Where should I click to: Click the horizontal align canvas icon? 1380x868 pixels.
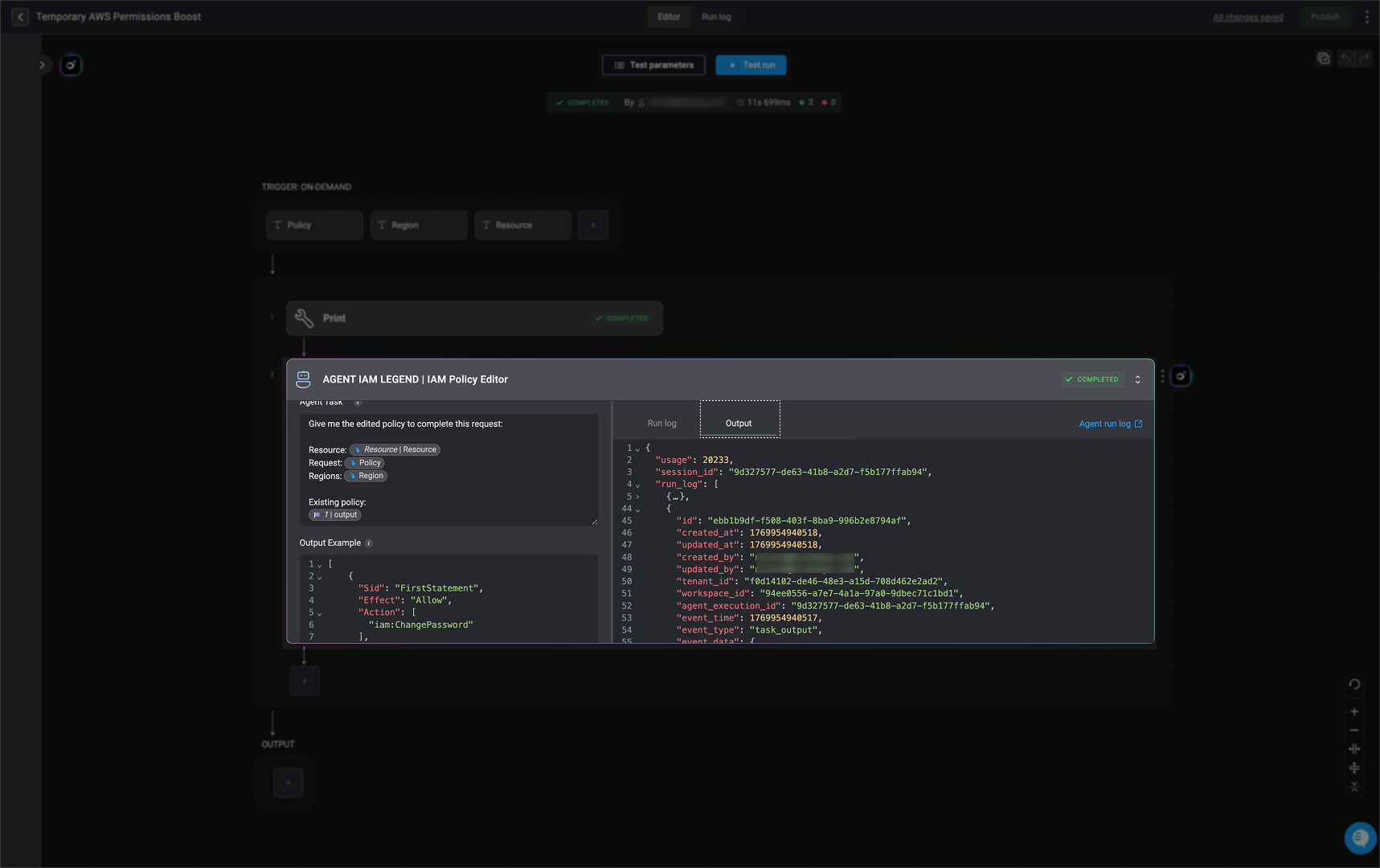1354,749
